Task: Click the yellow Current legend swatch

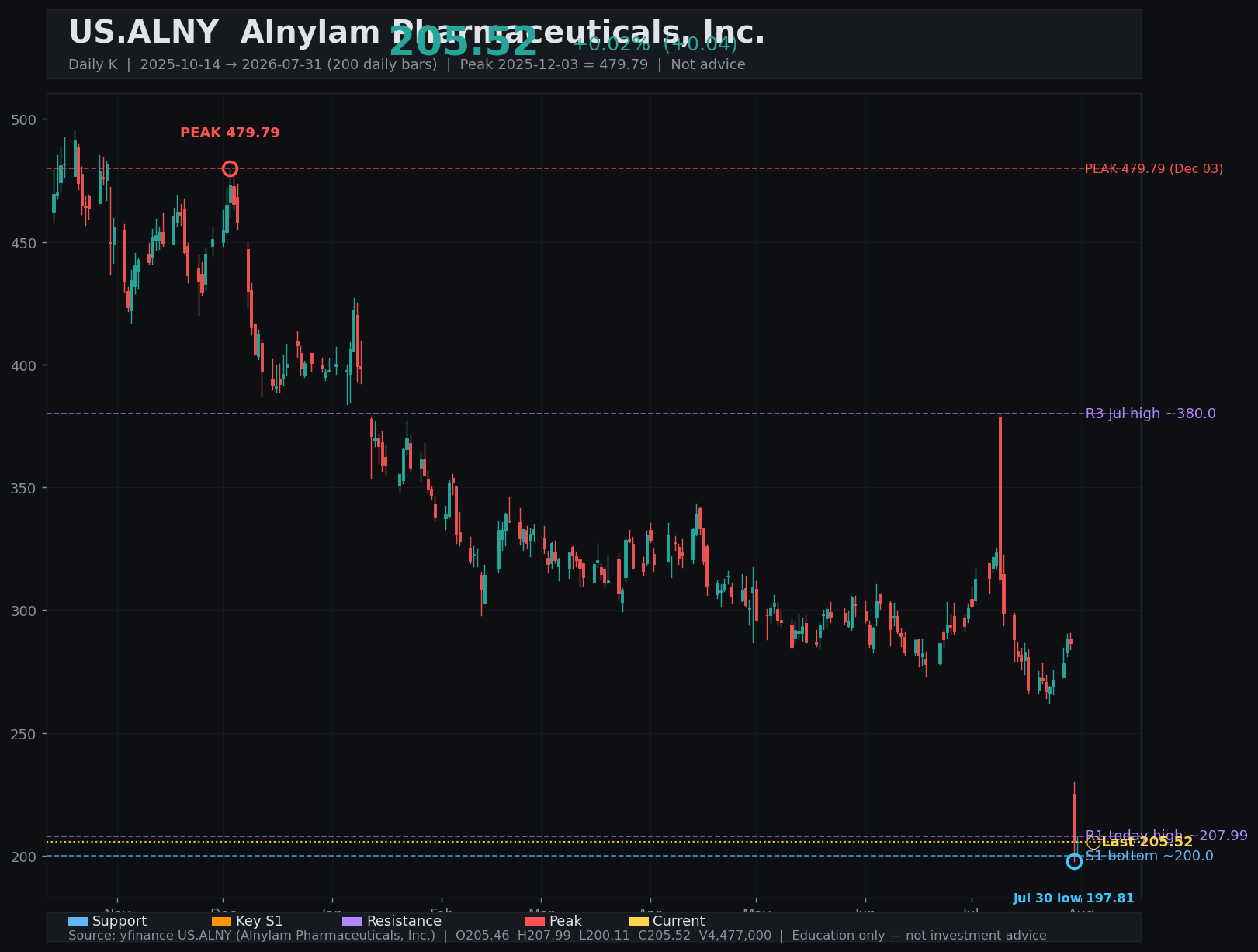Action: click(639, 921)
